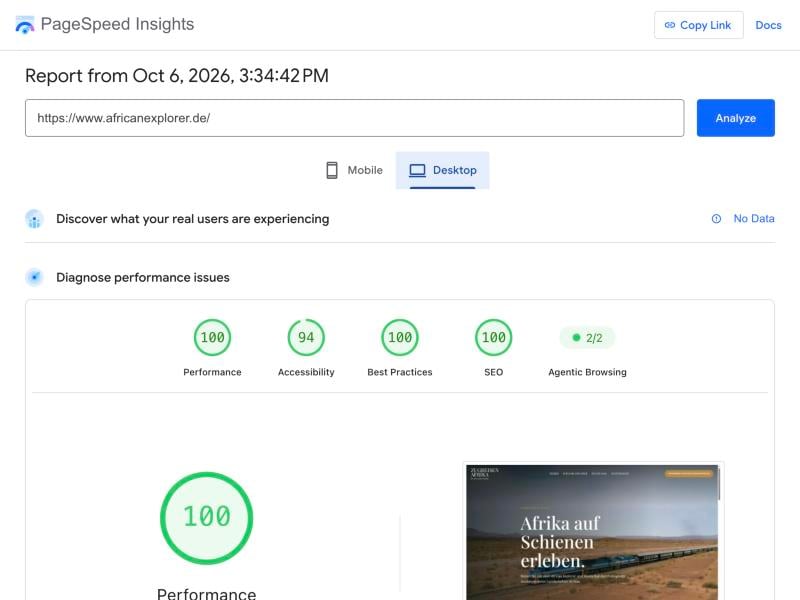This screenshot has width=800, height=600.
Task: Click the laptop icon in the Desktop tab
Action: tap(417, 170)
